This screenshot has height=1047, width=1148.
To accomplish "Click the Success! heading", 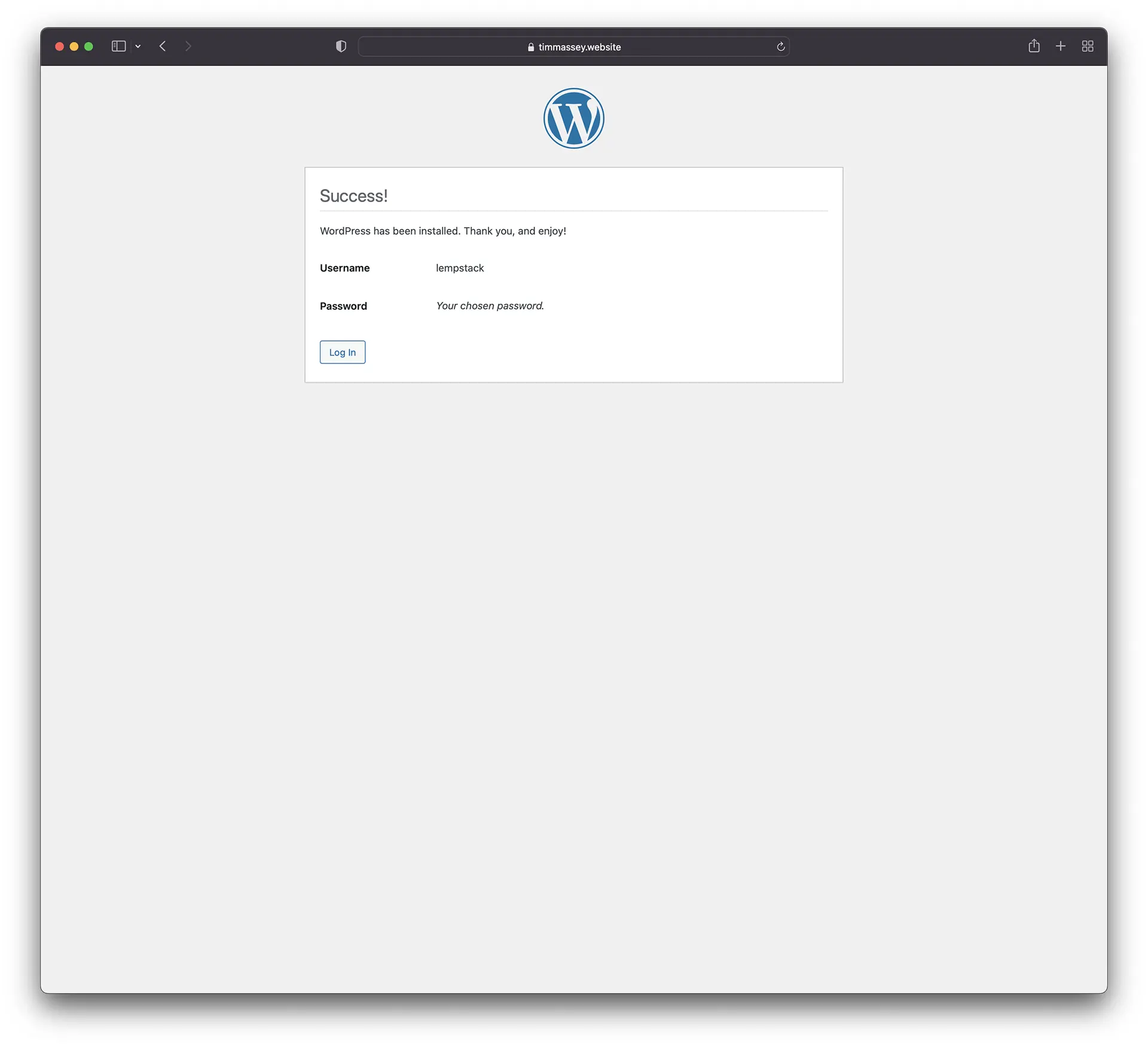I will [353, 196].
